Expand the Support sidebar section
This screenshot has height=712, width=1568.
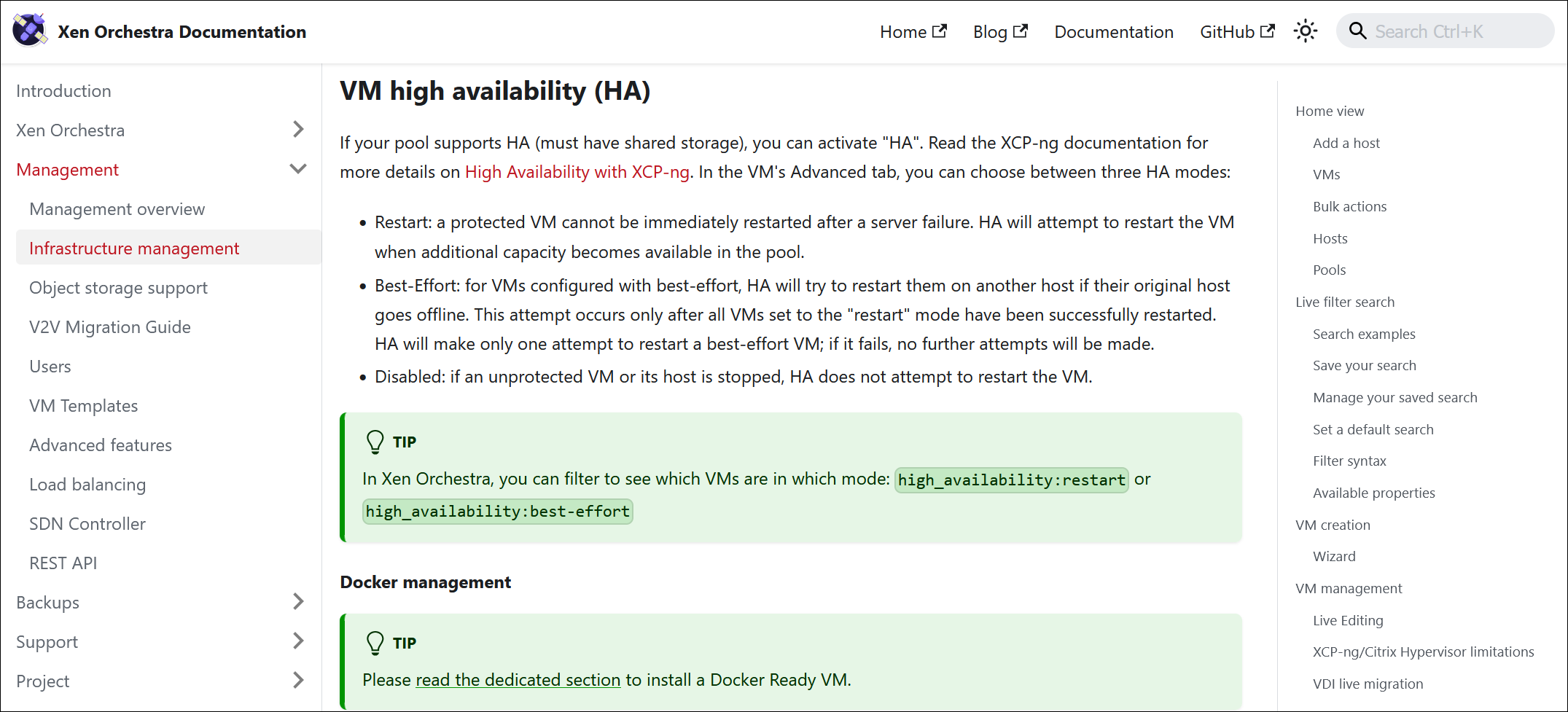pyautogui.click(x=297, y=641)
